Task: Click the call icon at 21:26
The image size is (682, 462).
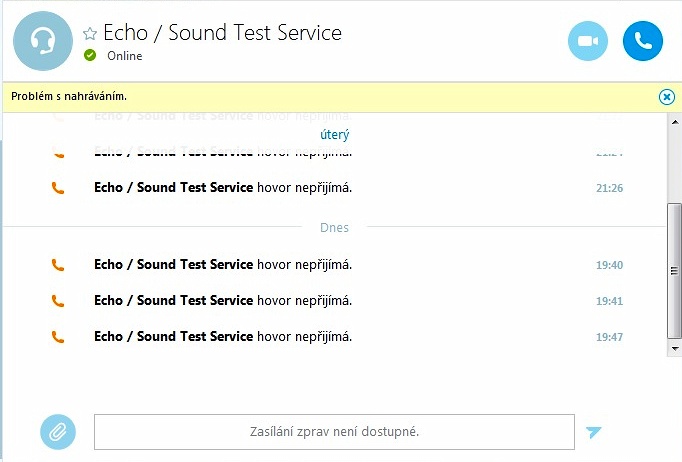Action: pos(58,188)
